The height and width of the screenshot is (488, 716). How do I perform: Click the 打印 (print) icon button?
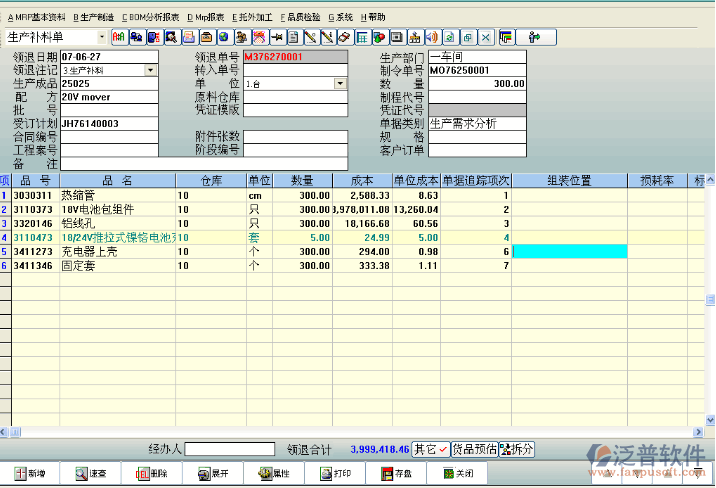335,473
